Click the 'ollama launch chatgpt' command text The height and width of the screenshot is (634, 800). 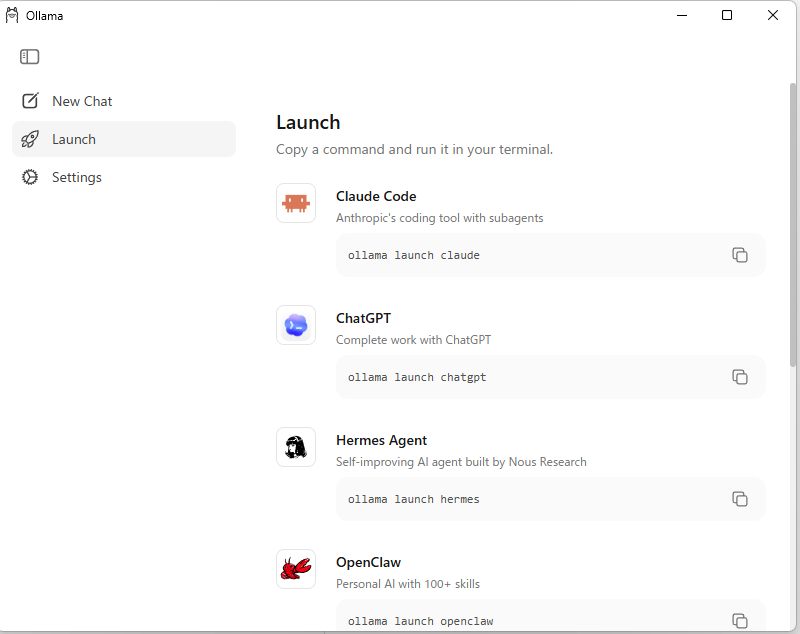tap(417, 377)
